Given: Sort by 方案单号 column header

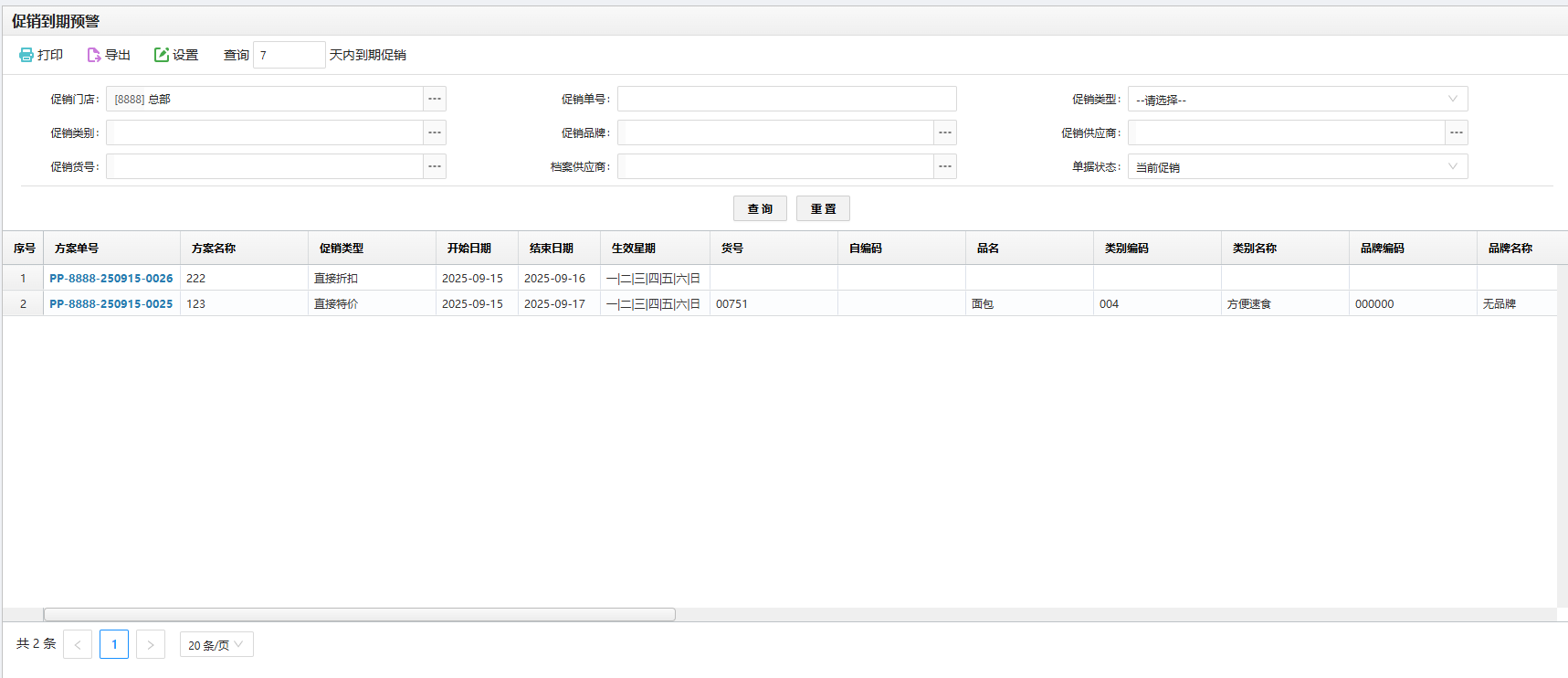Looking at the screenshot, I should pyautogui.click(x=111, y=248).
